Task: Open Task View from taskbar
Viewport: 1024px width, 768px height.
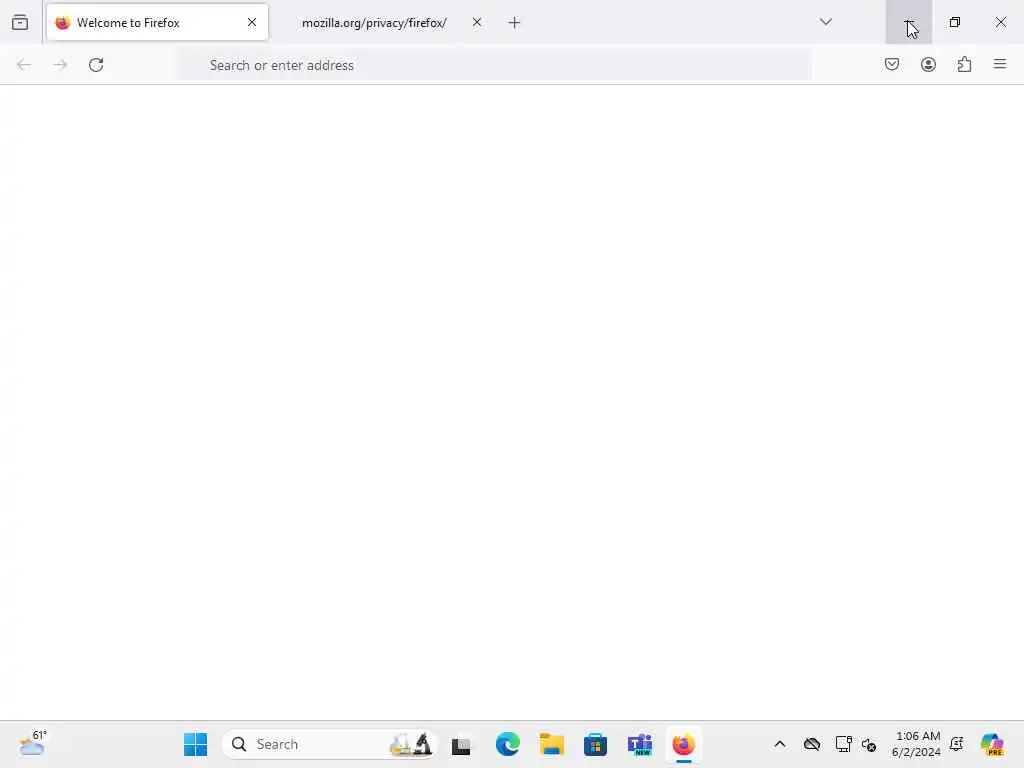Action: (461, 744)
